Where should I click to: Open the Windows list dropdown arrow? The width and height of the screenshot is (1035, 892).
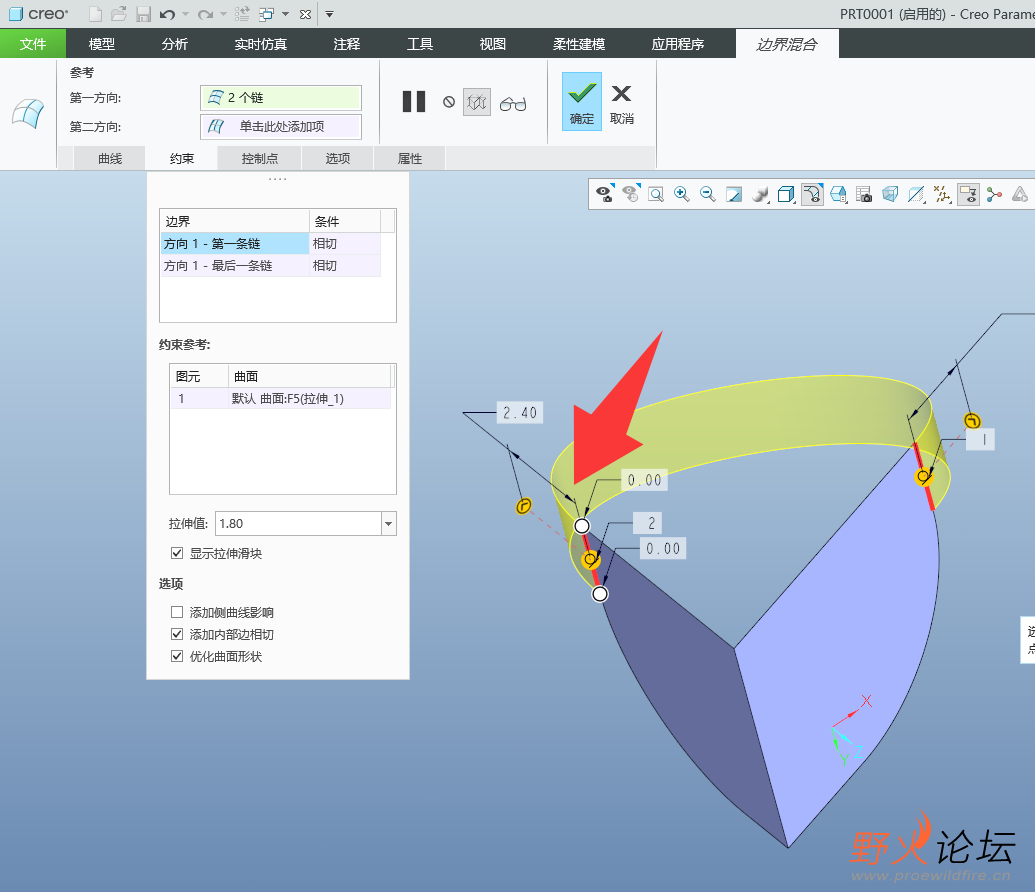(x=285, y=14)
